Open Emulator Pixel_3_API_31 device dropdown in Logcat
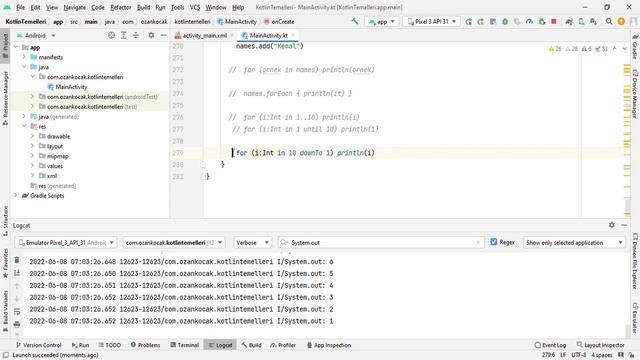 (x=66, y=242)
